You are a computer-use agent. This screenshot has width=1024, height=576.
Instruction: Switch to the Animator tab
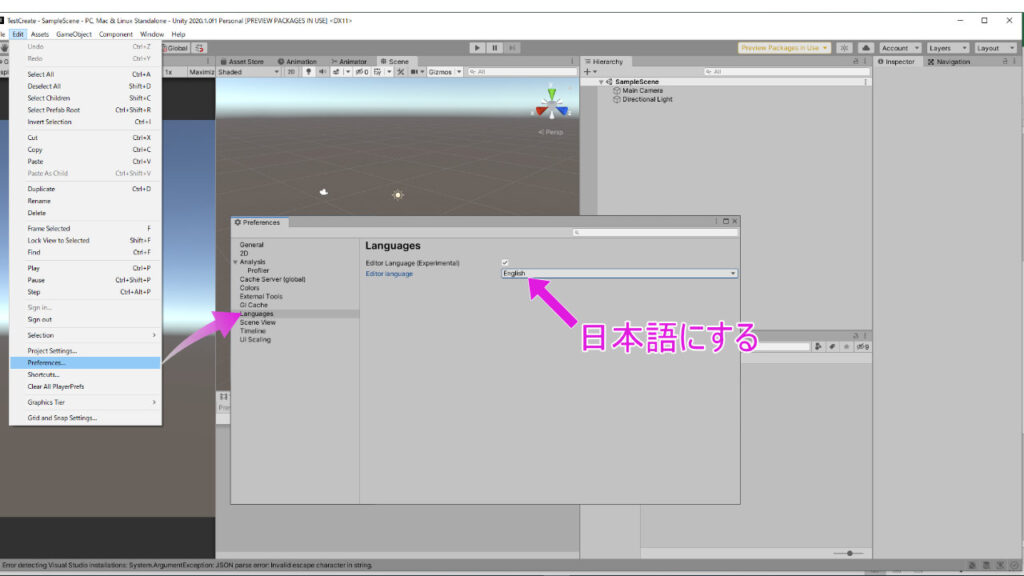pos(350,61)
